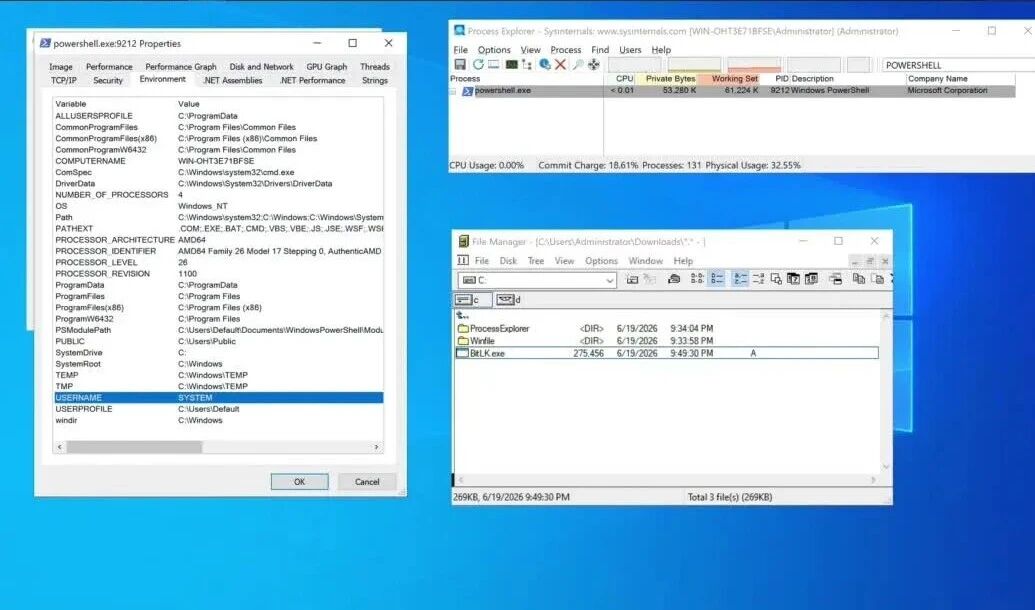Open the Security tab
Viewport: 1035px width, 610px height.
pyautogui.click(x=108, y=81)
